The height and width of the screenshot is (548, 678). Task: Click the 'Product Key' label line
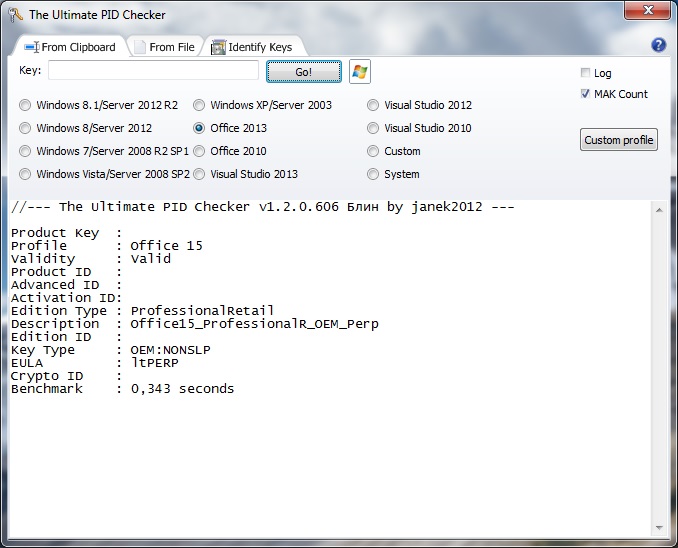coord(67,233)
